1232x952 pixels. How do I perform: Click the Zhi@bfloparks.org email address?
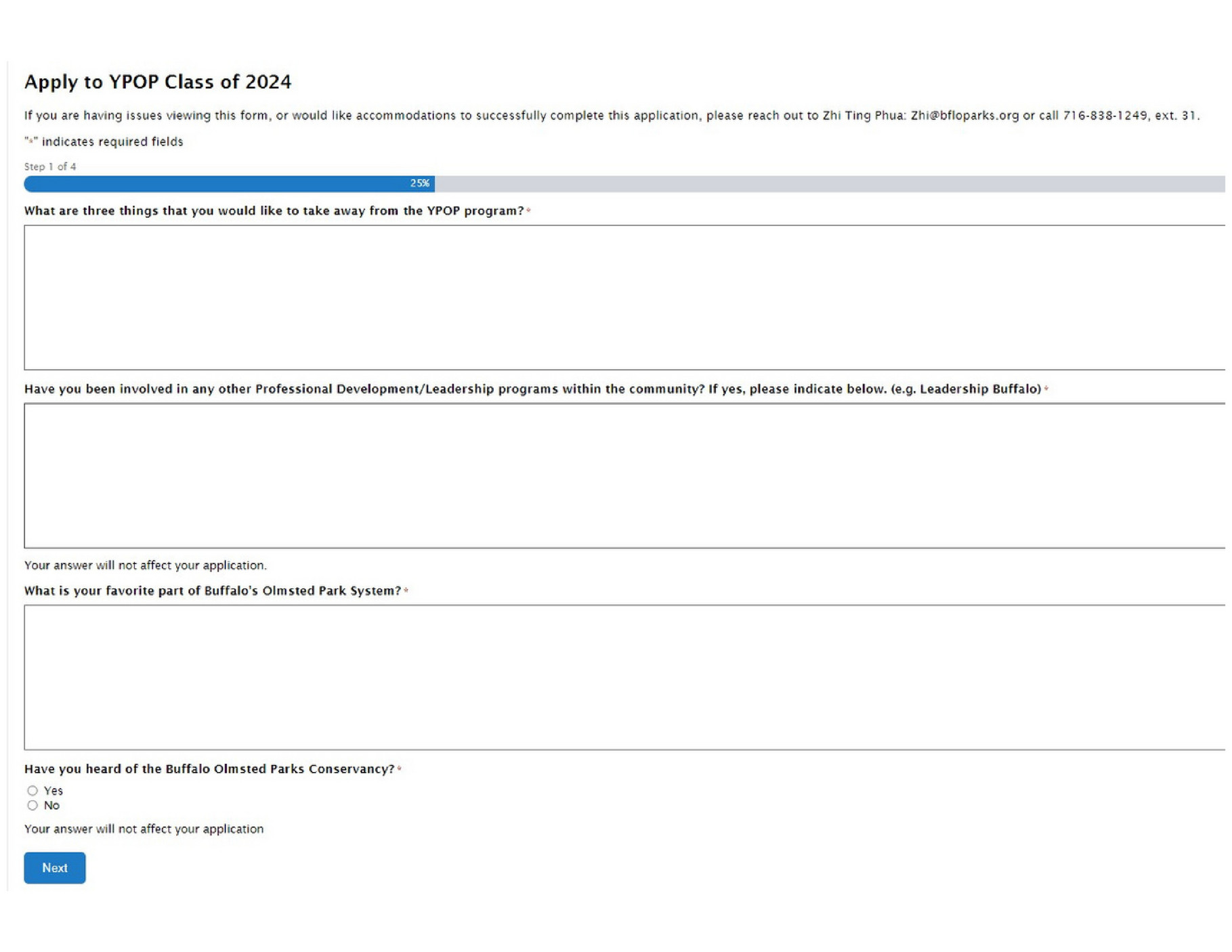(964, 116)
